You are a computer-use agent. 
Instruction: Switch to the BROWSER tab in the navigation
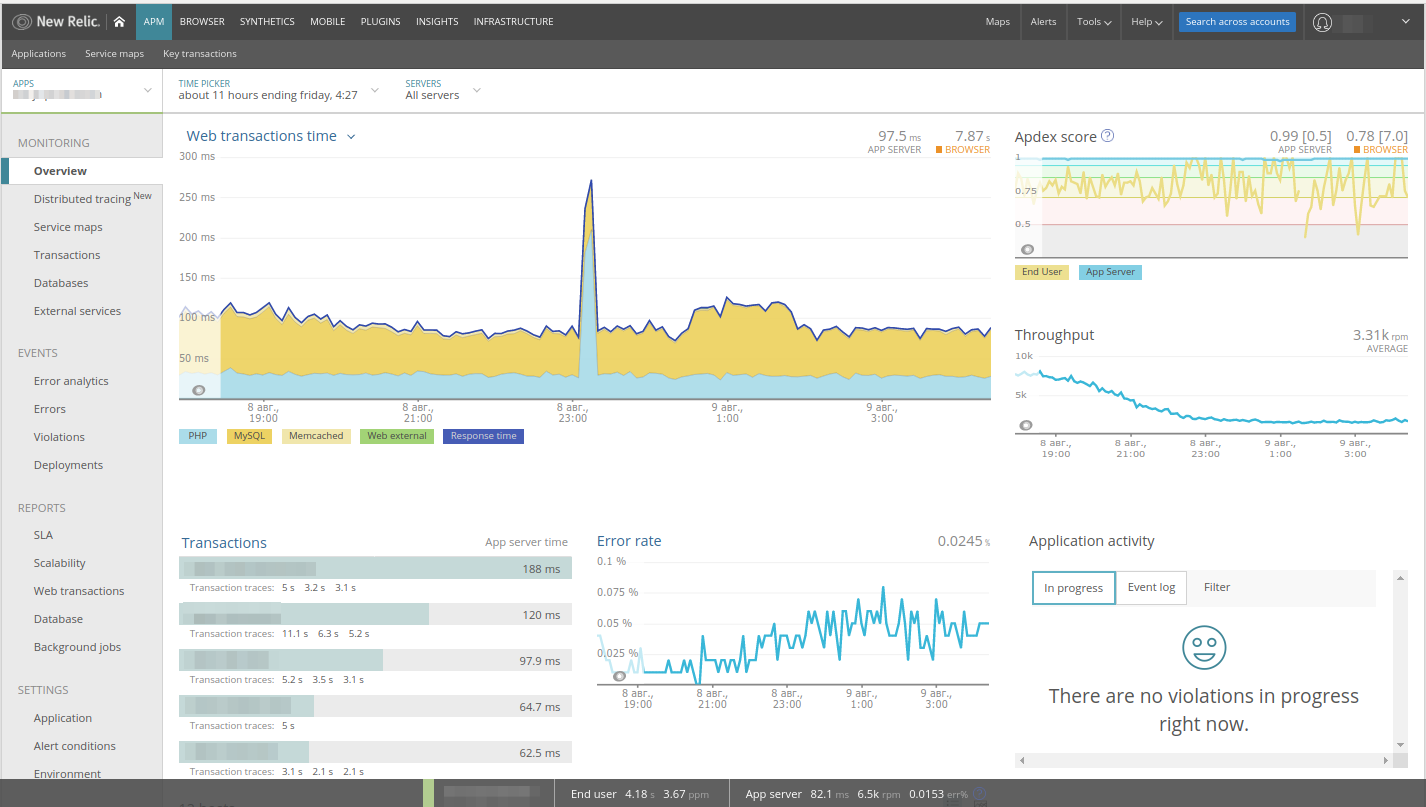pyautogui.click(x=201, y=21)
